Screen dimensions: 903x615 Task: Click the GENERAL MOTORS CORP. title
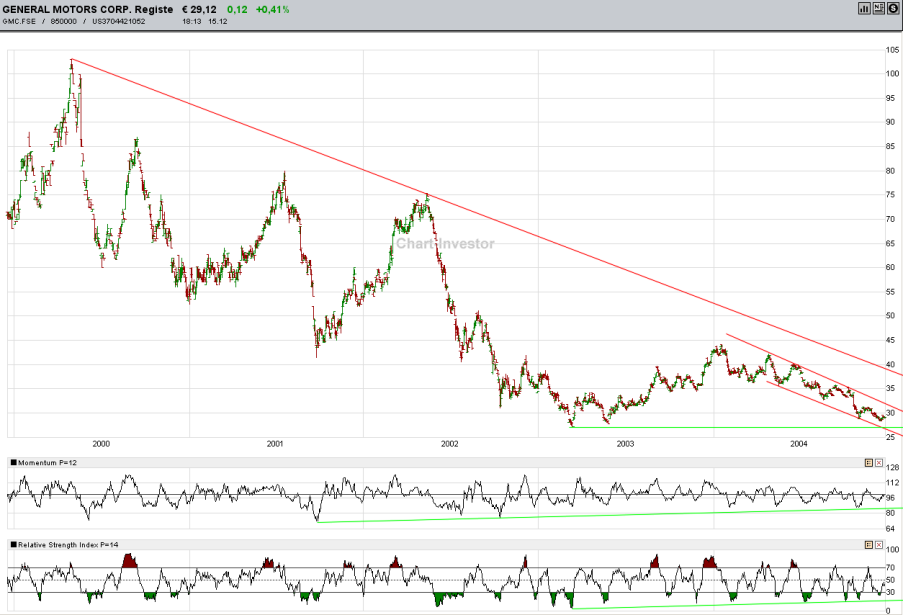coord(88,9)
